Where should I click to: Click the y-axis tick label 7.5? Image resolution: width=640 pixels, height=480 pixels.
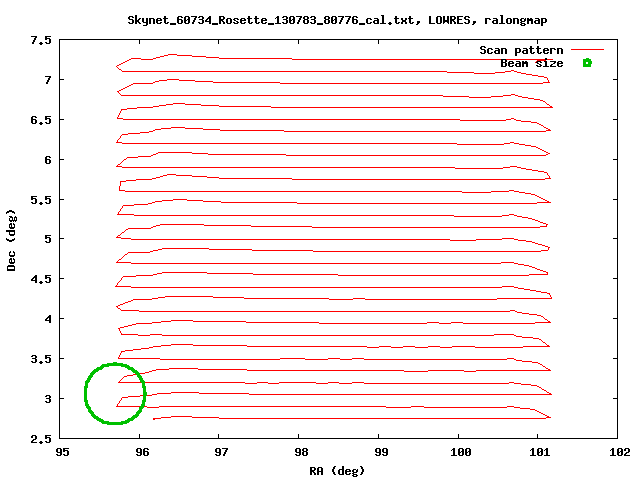coord(41,40)
